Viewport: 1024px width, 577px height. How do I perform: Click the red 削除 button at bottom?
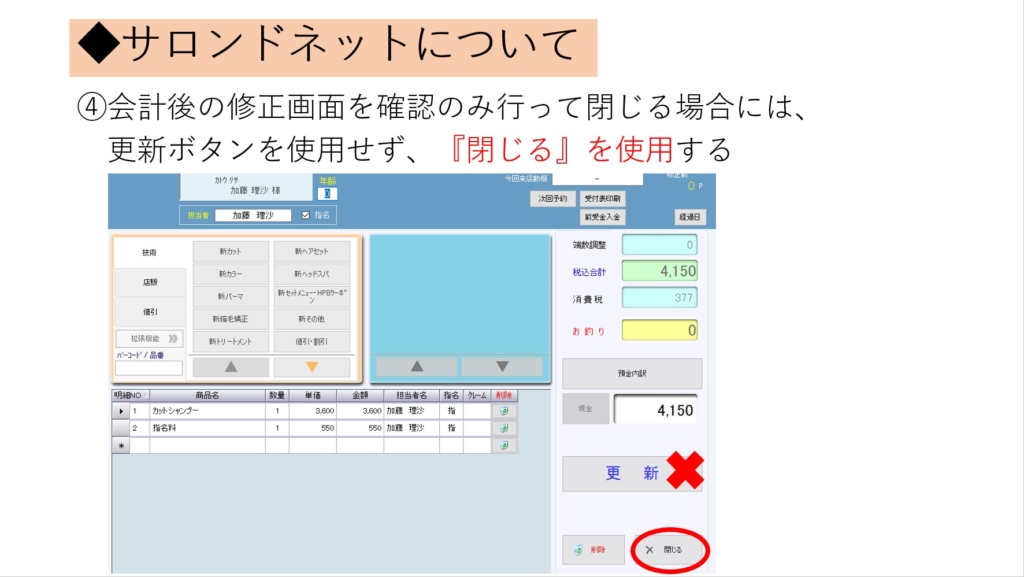[x=593, y=550]
